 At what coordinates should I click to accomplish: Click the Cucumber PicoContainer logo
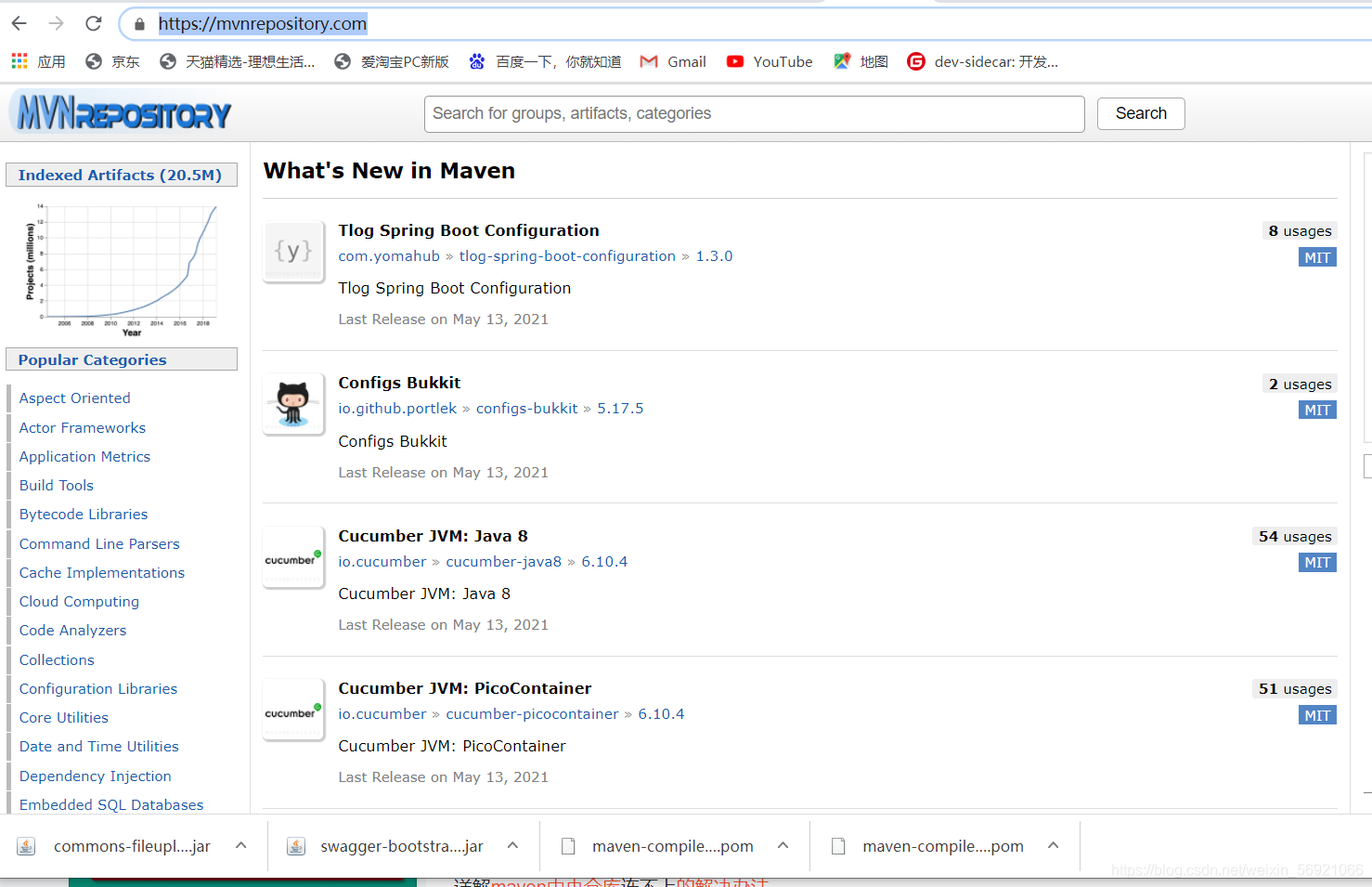pyautogui.click(x=293, y=709)
